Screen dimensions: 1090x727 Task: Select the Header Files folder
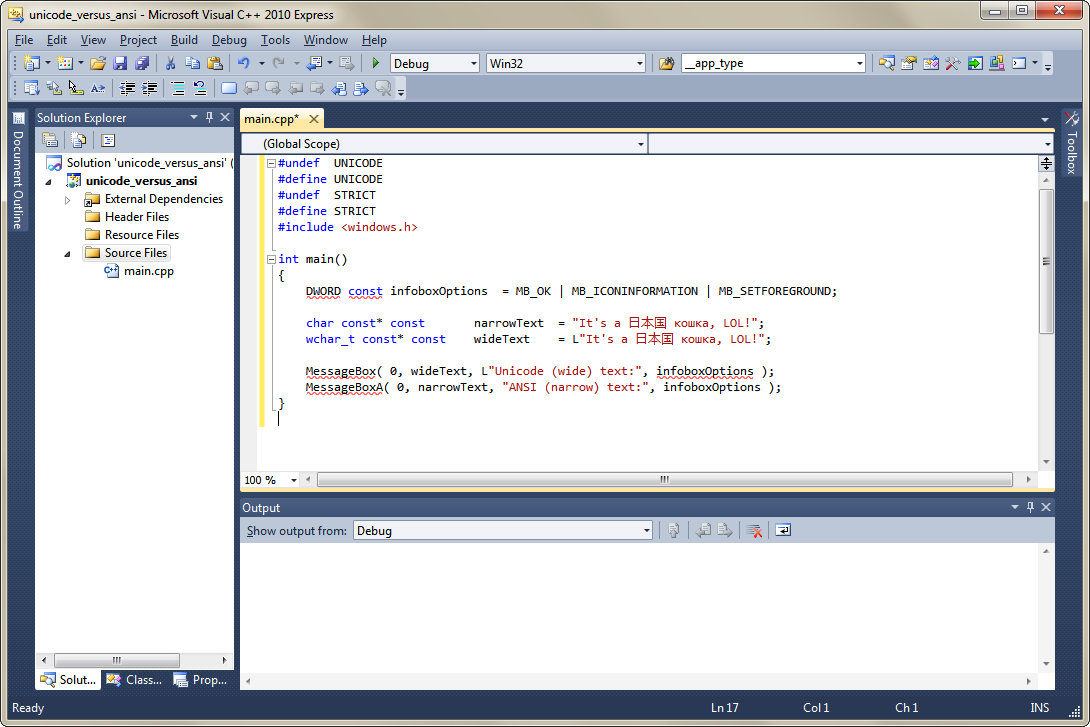click(136, 217)
